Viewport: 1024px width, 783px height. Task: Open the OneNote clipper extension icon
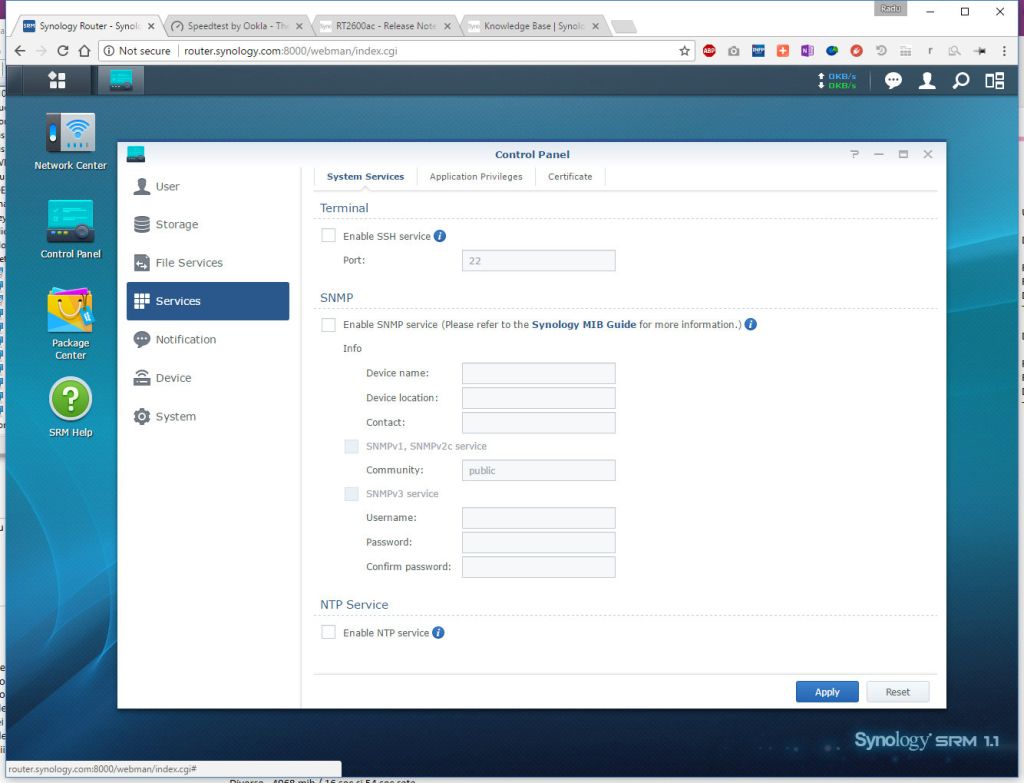[807, 51]
